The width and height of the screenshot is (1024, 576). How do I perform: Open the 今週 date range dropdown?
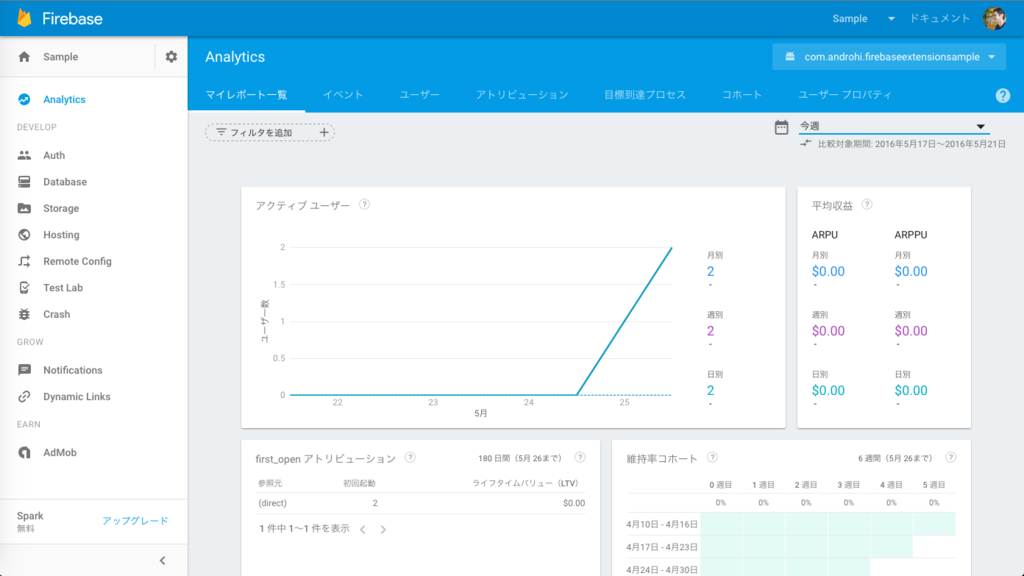point(893,126)
